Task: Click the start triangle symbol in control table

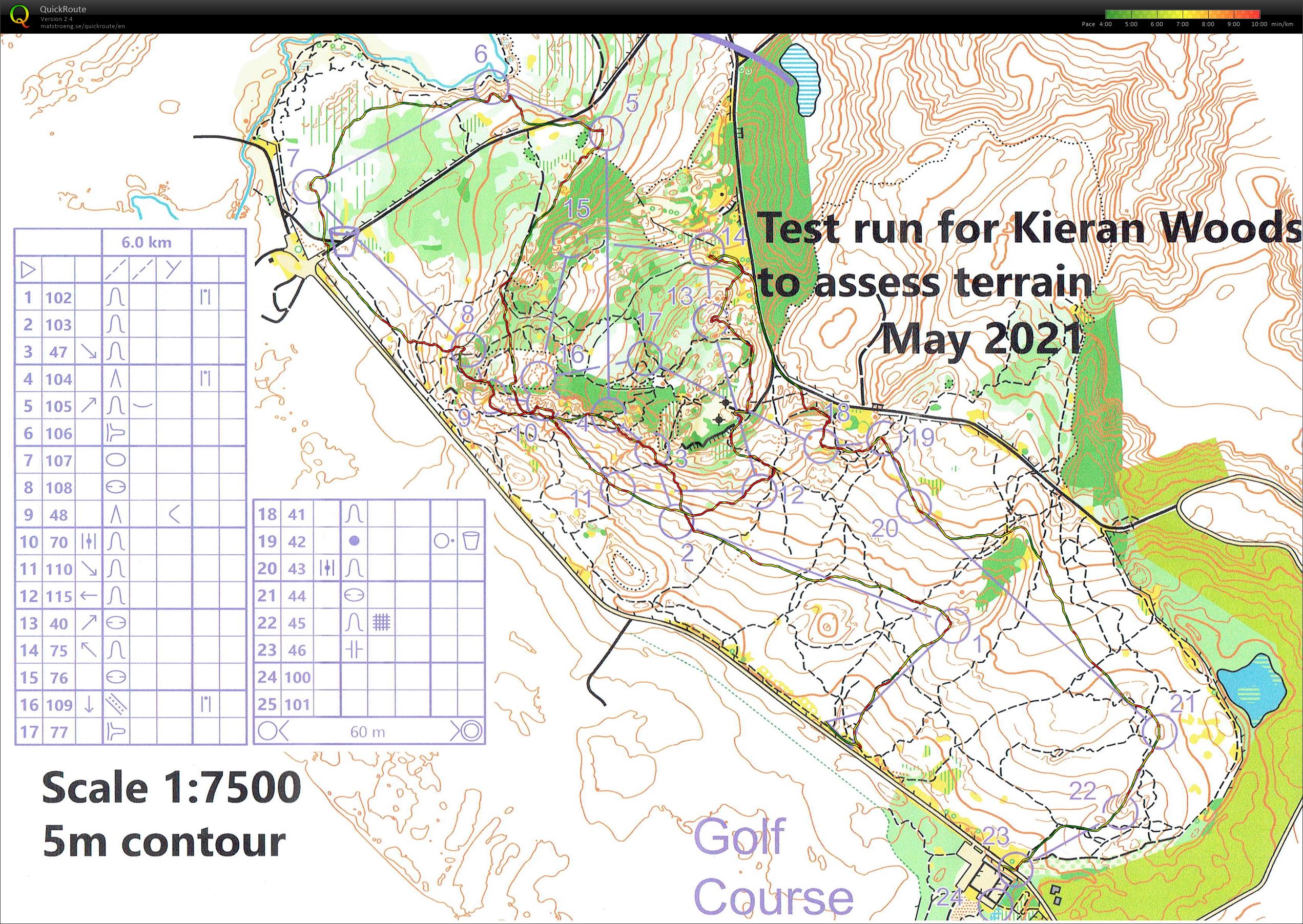Action: point(28,269)
